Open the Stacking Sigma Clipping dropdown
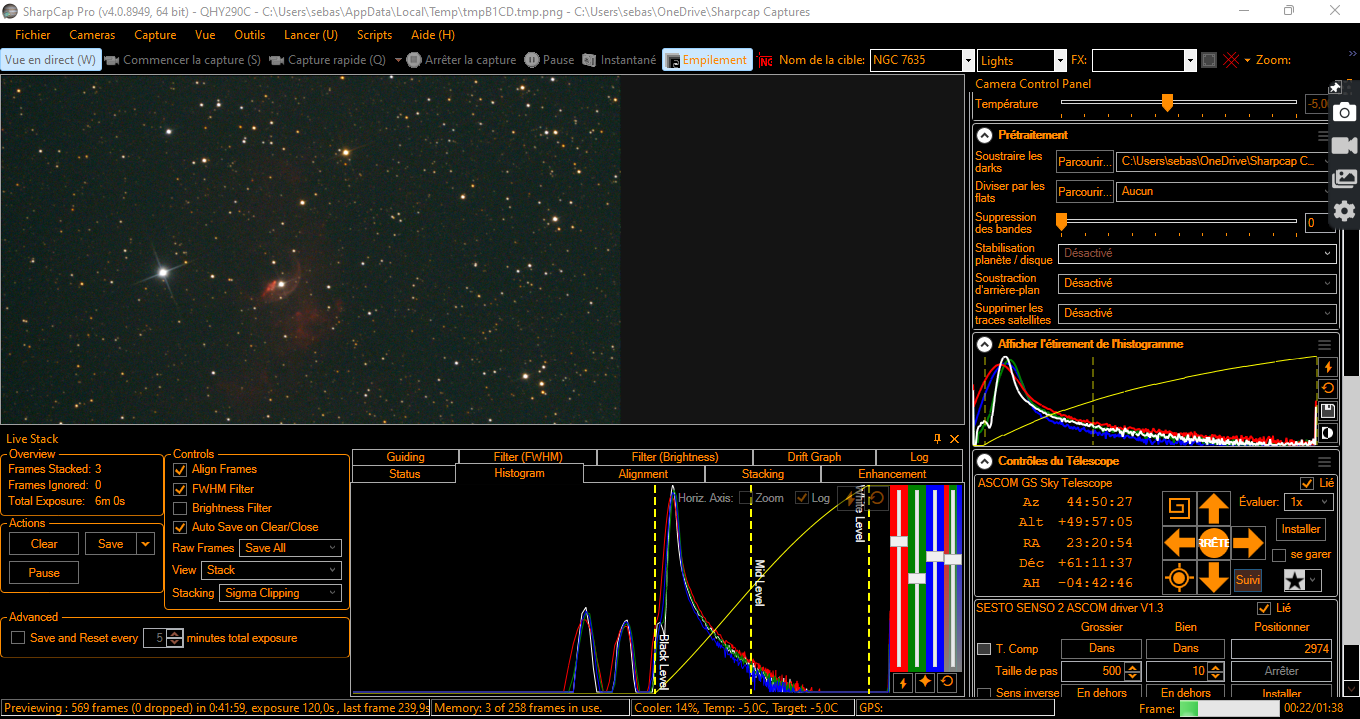1360x719 pixels. 280,593
